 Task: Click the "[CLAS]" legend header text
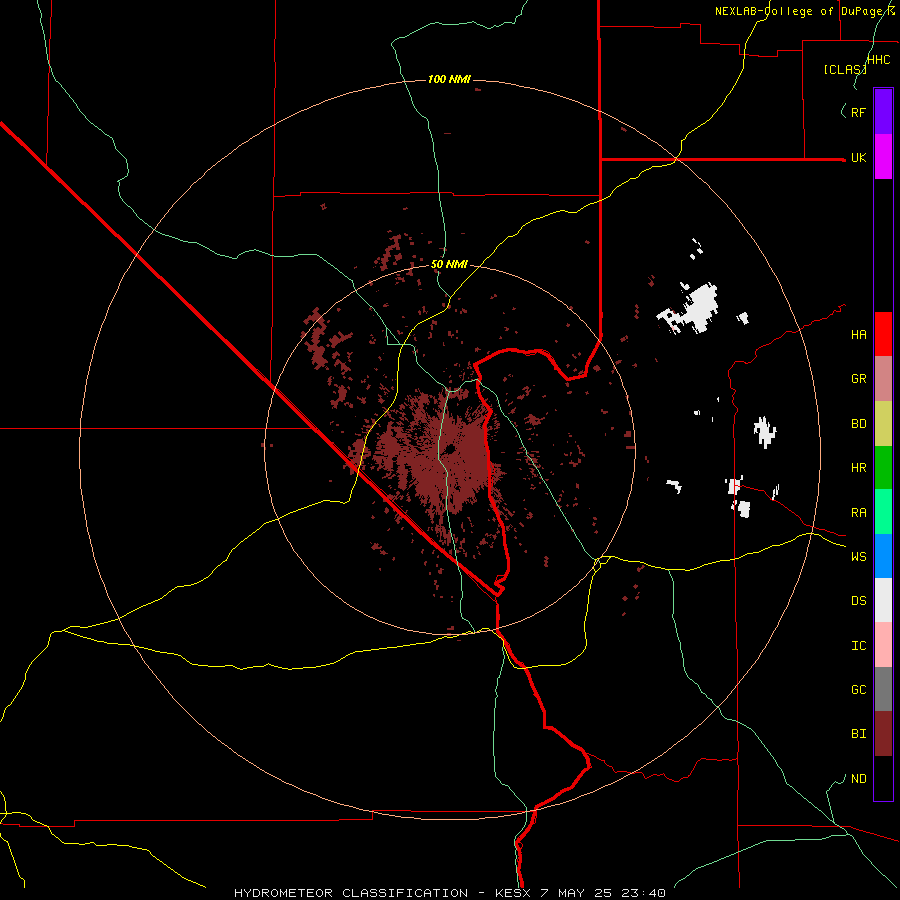[x=845, y=69]
